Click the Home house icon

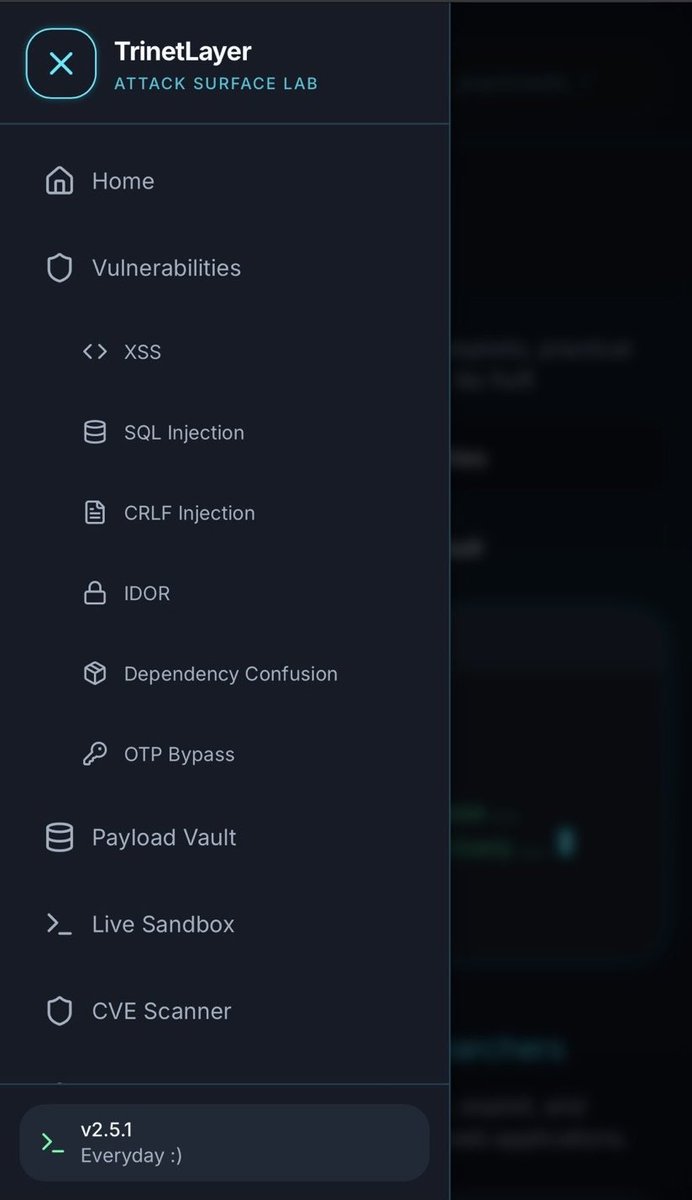[60, 181]
